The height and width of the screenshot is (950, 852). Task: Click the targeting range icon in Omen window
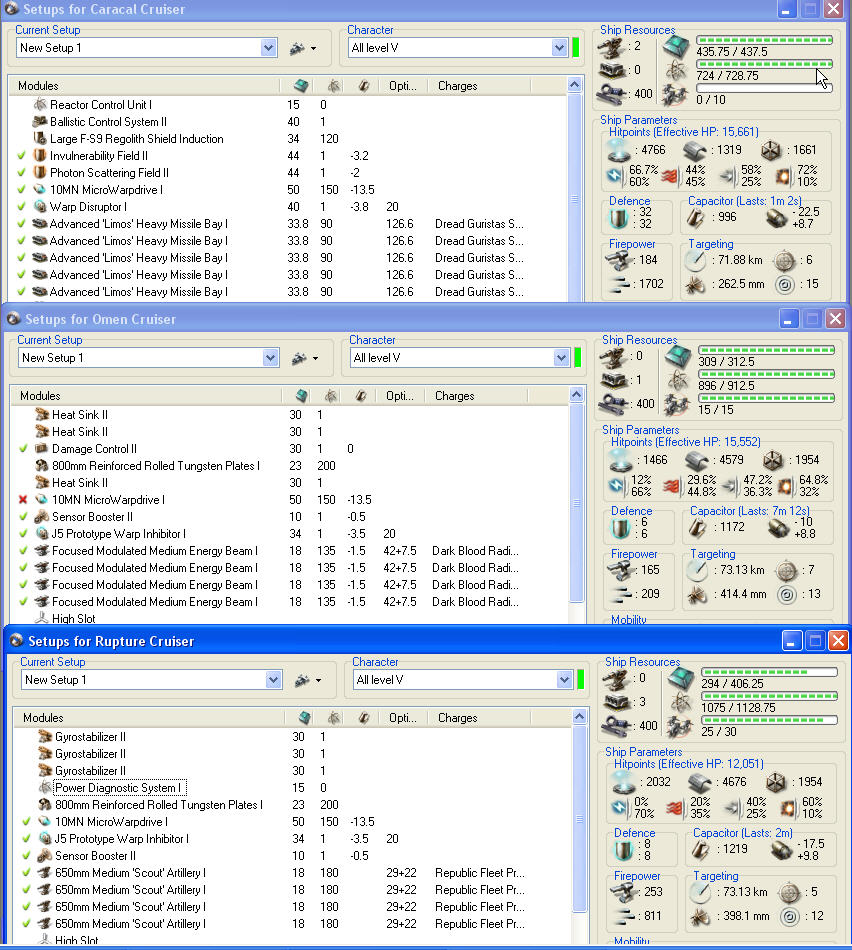click(x=697, y=570)
